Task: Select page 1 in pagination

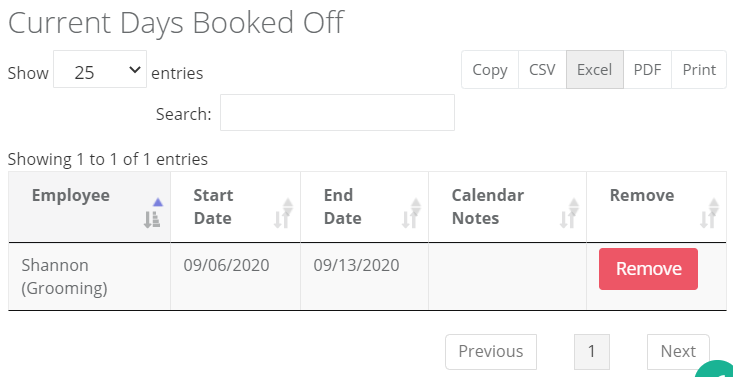Action: [x=591, y=352]
